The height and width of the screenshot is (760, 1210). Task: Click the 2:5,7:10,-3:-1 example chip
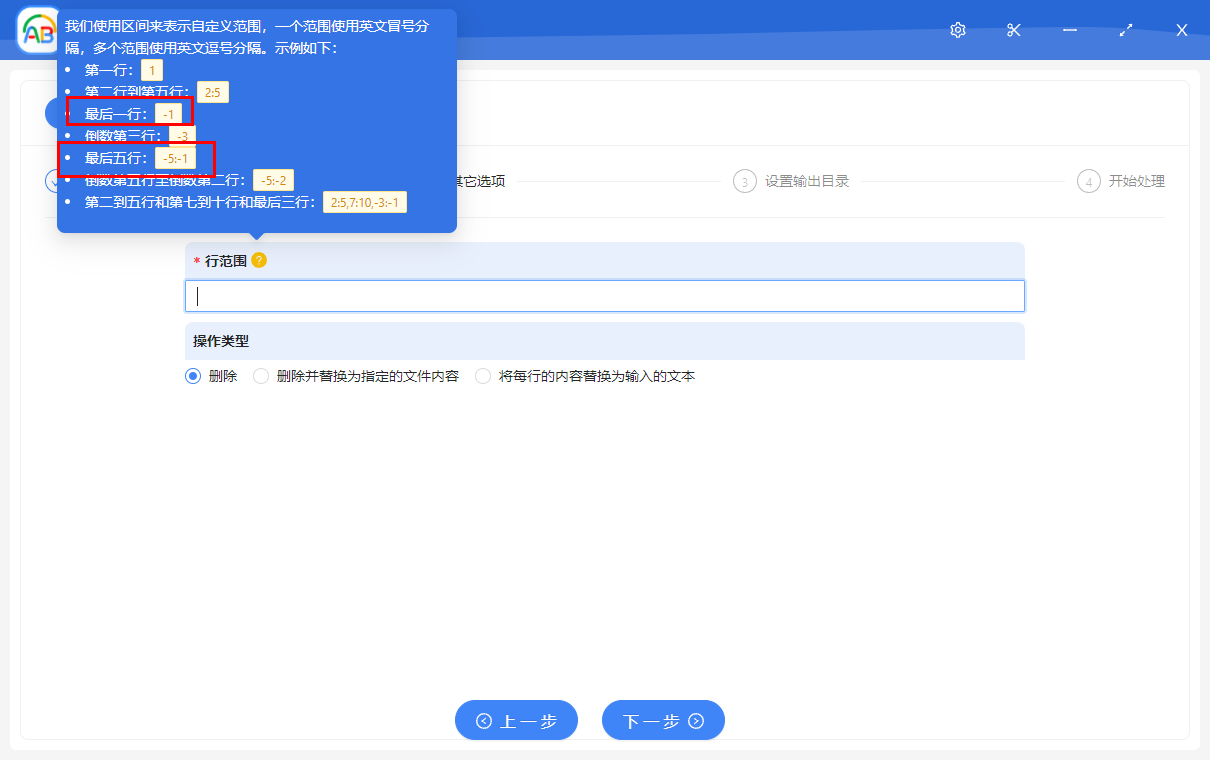pyautogui.click(x=365, y=201)
